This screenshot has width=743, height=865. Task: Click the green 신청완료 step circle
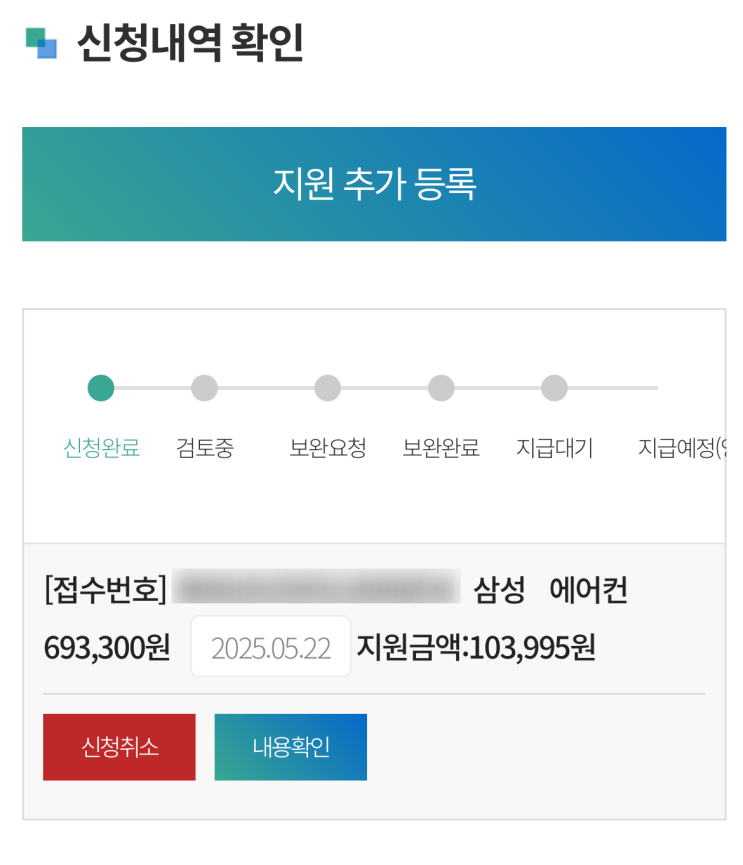101,388
